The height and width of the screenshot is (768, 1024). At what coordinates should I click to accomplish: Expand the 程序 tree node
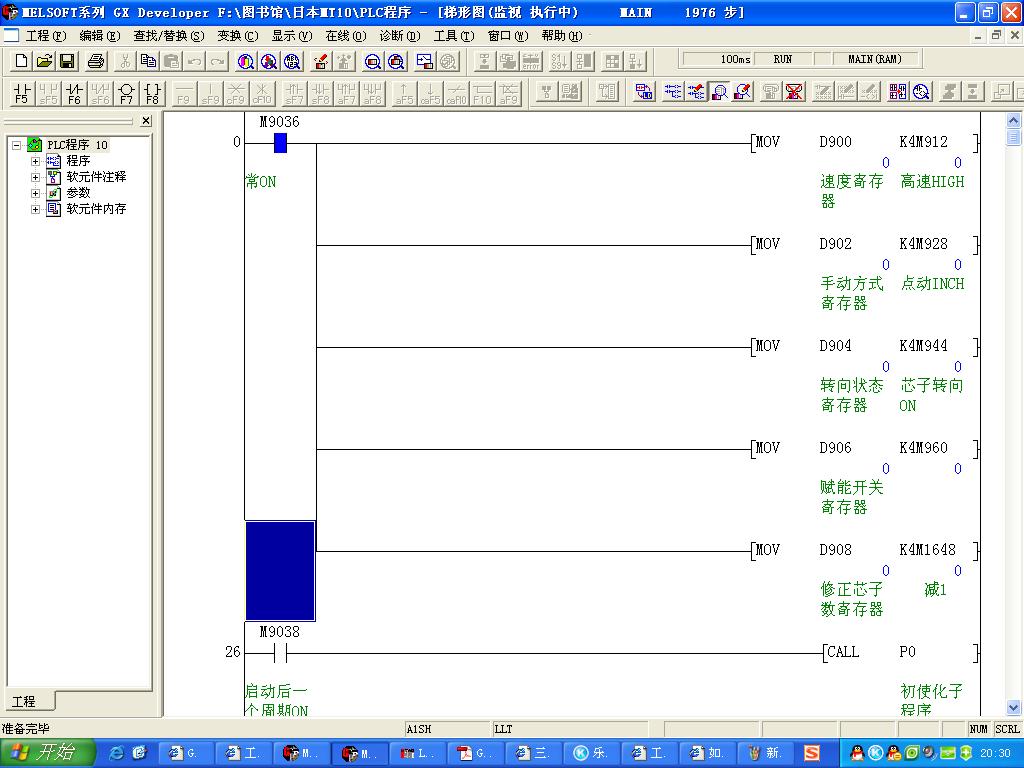(36, 161)
